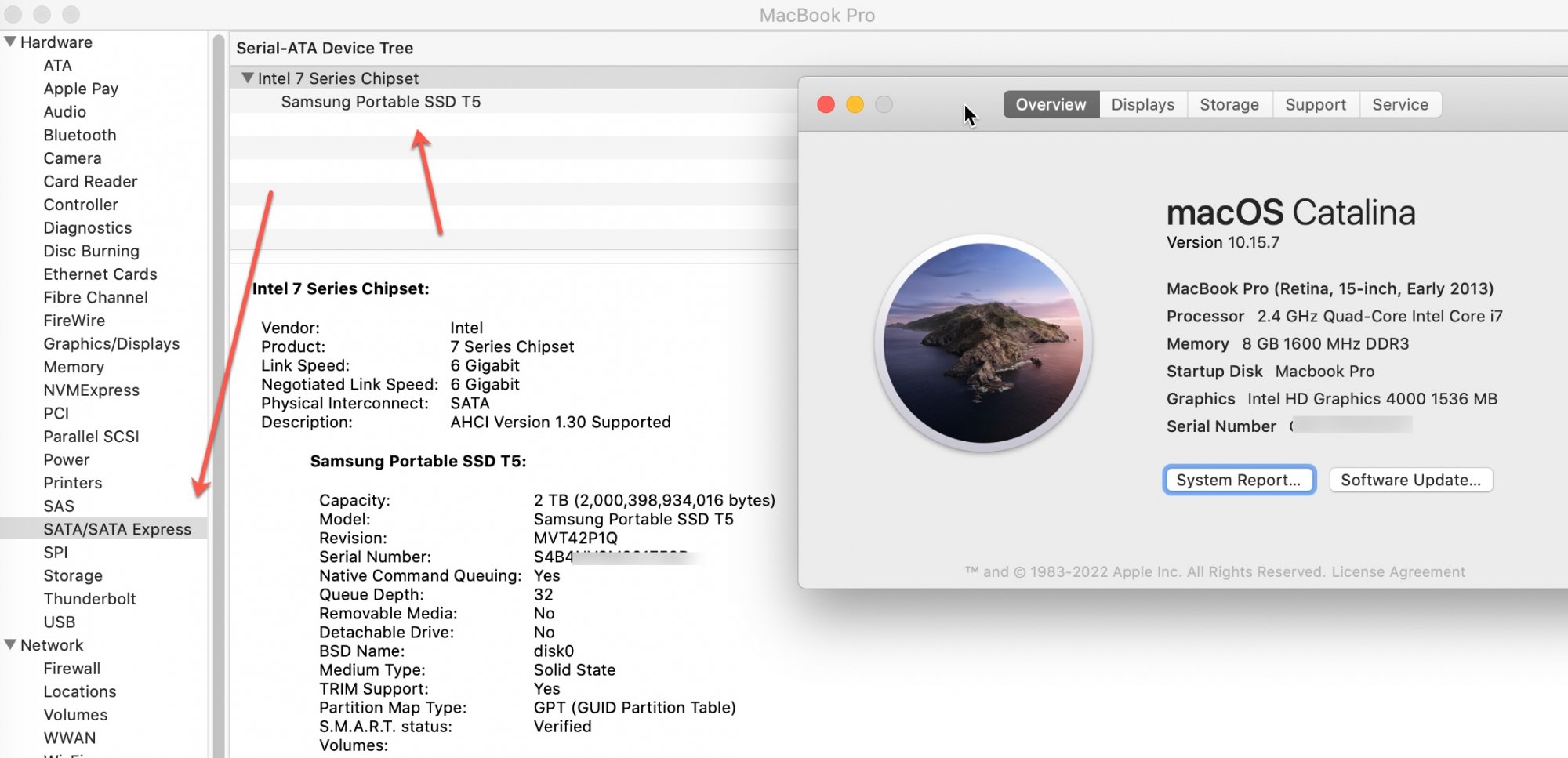Screen dimensions: 1568x758
Task: Close the About This Mac window
Action: point(826,104)
